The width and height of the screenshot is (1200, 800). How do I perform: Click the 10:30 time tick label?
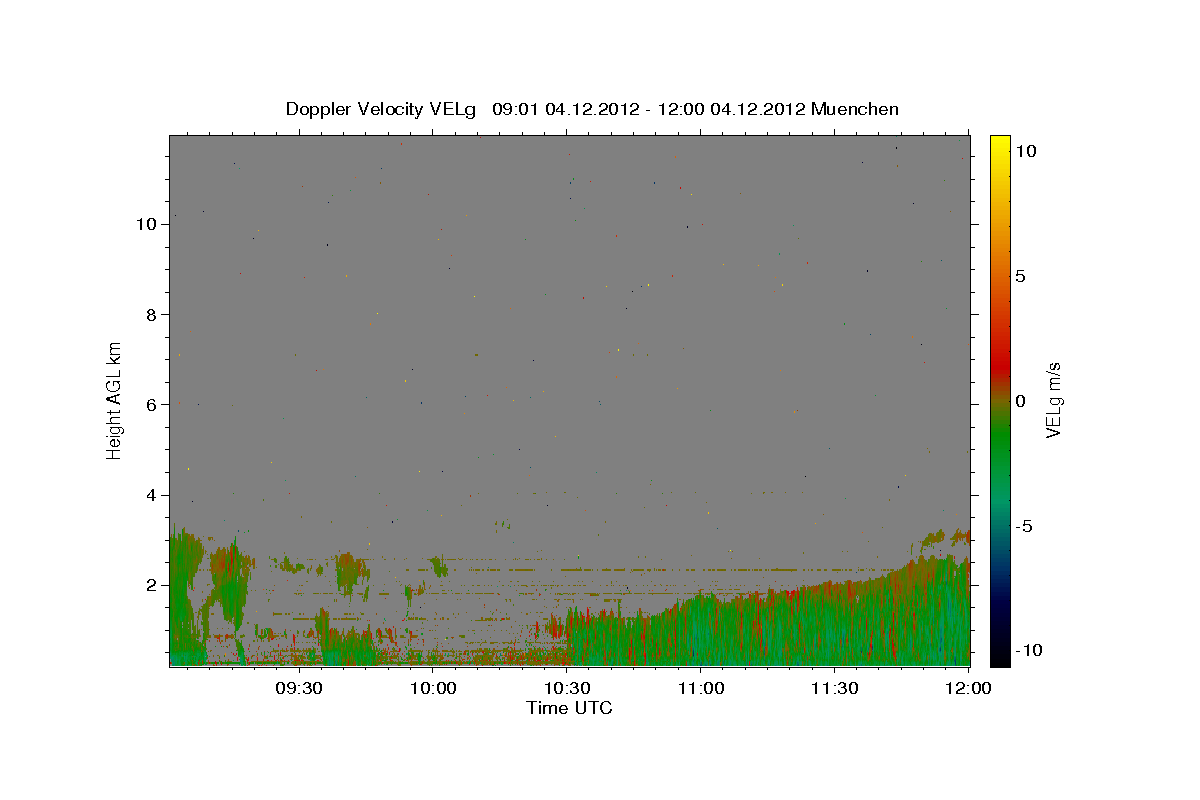tap(567, 689)
